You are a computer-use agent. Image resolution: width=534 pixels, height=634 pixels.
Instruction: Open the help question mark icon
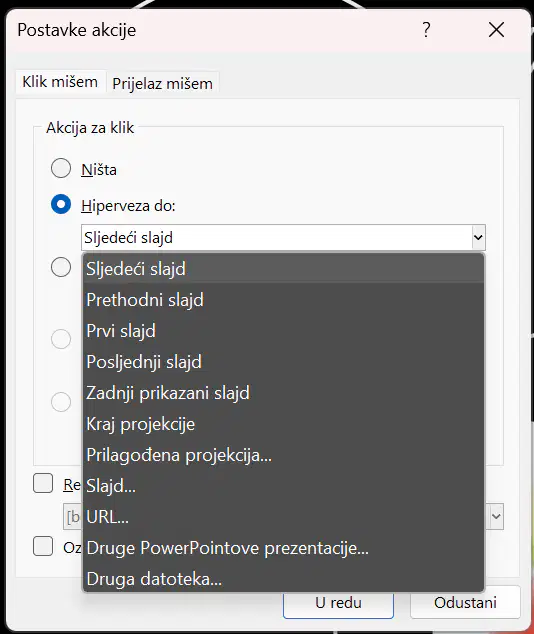[426, 30]
